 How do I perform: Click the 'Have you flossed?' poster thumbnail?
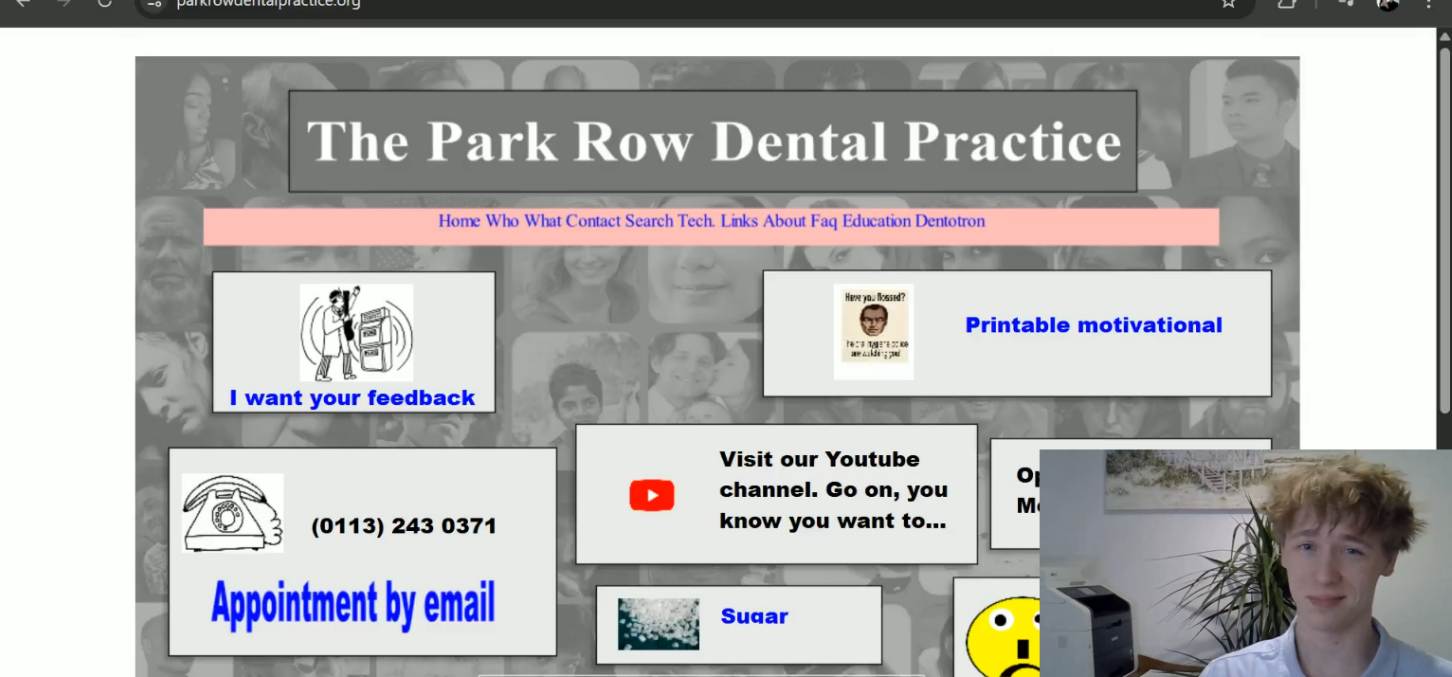point(873,332)
